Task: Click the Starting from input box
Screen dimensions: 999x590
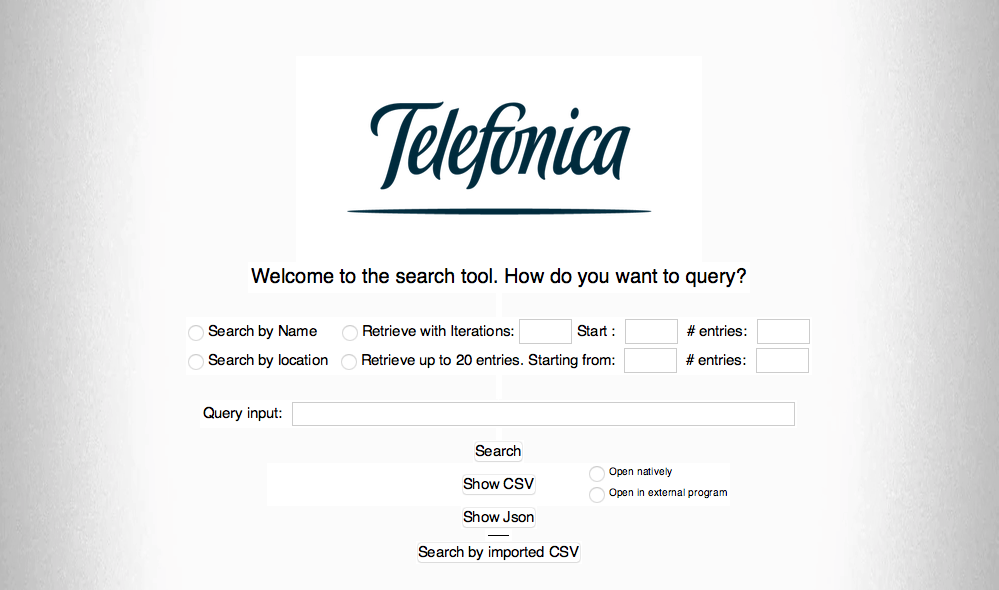Action: [650, 360]
